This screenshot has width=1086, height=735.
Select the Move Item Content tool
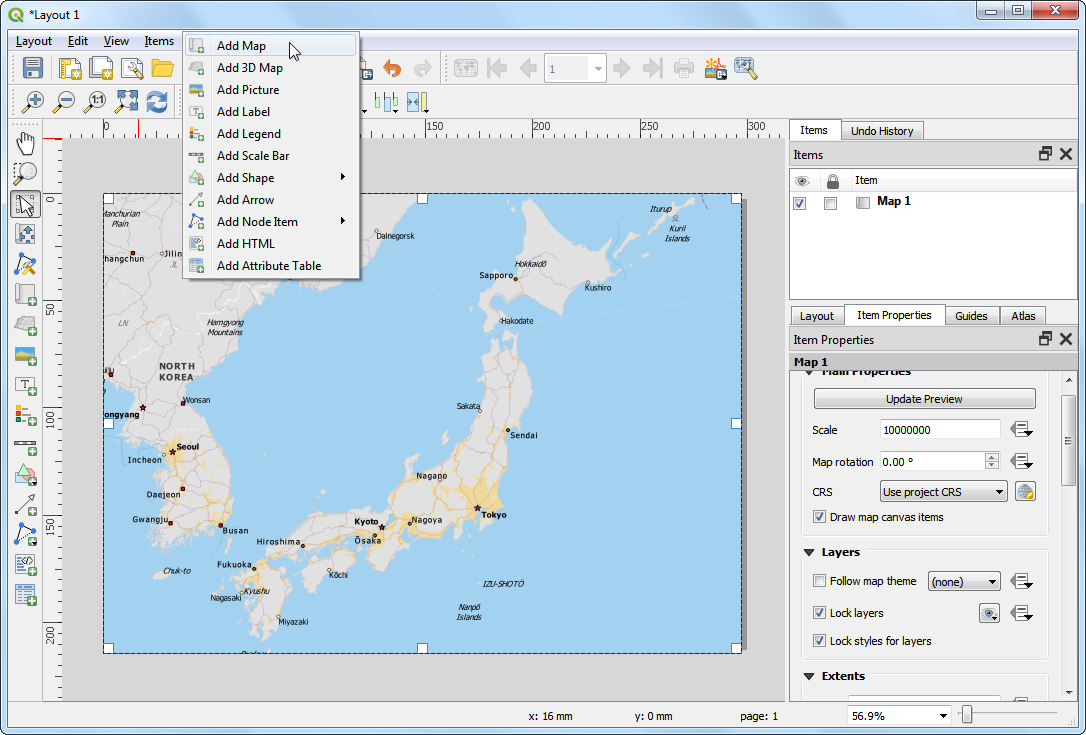click(x=26, y=234)
